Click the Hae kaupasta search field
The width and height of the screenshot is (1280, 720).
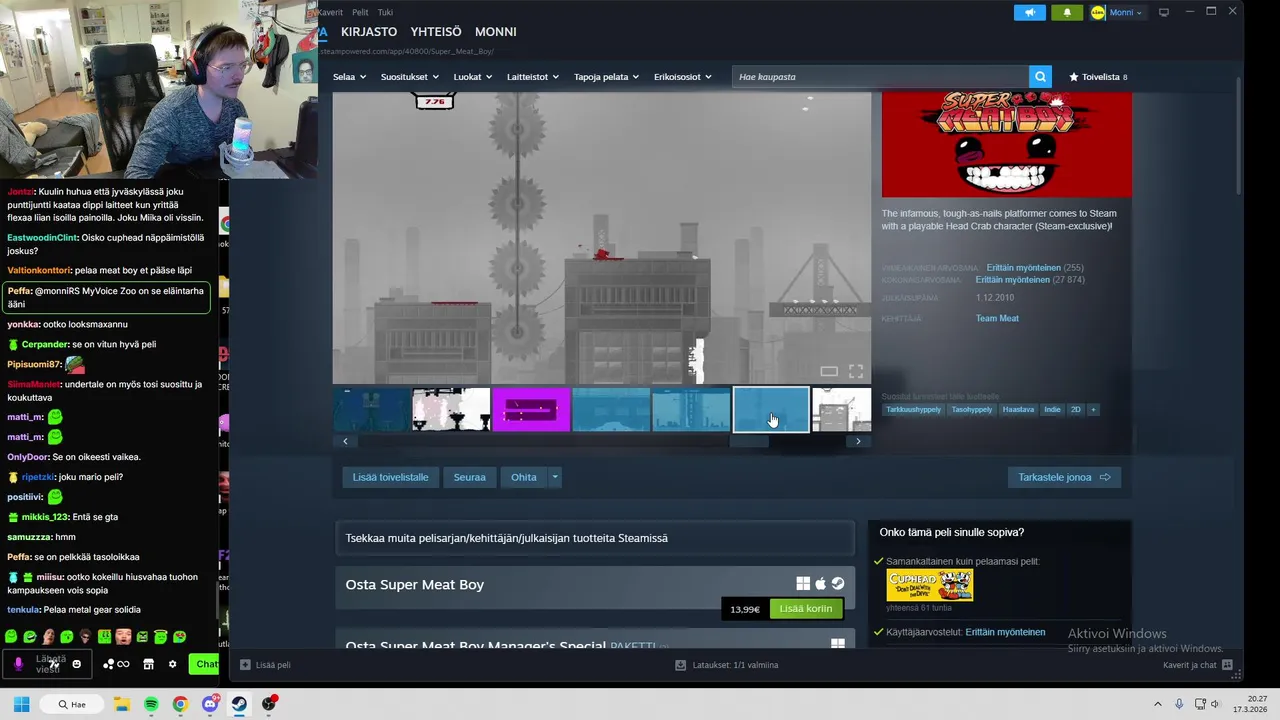pos(881,77)
